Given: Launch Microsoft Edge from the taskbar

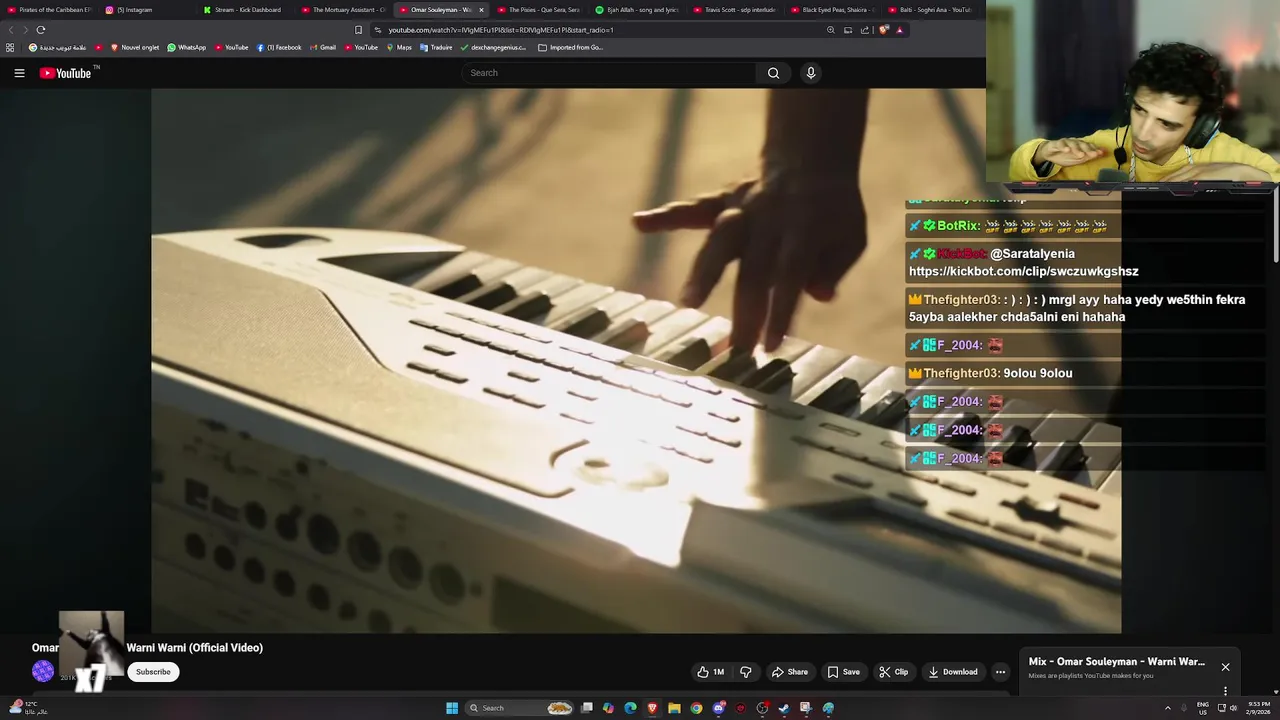Looking at the screenshot, I should pos(630,708).
